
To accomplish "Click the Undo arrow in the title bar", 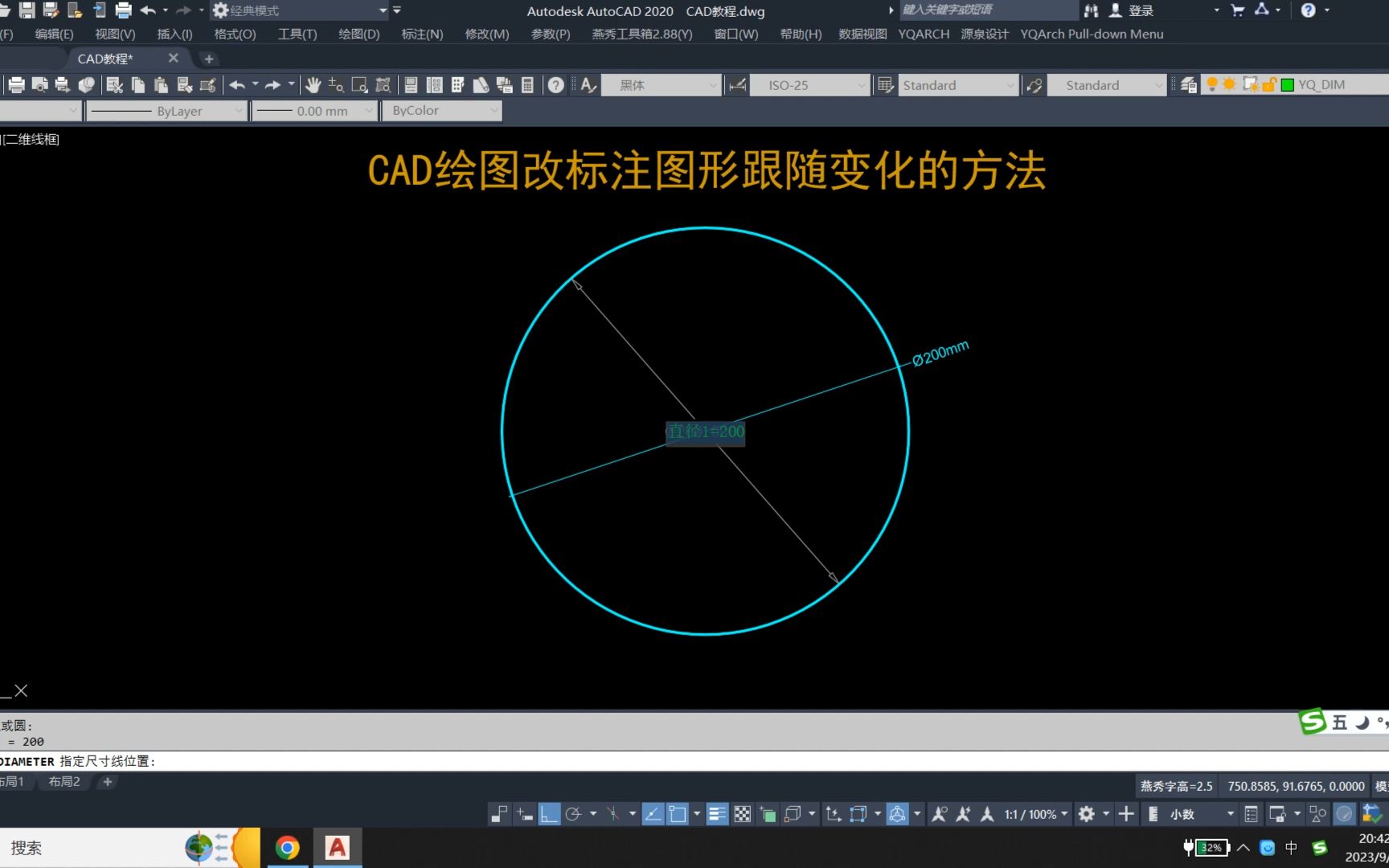I will [148, 10].
